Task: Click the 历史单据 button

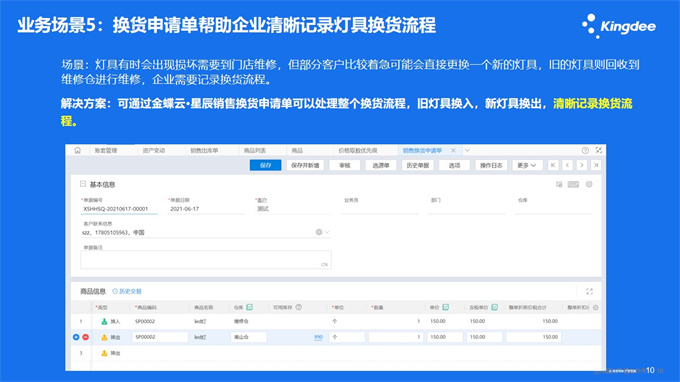Action: 418,165
